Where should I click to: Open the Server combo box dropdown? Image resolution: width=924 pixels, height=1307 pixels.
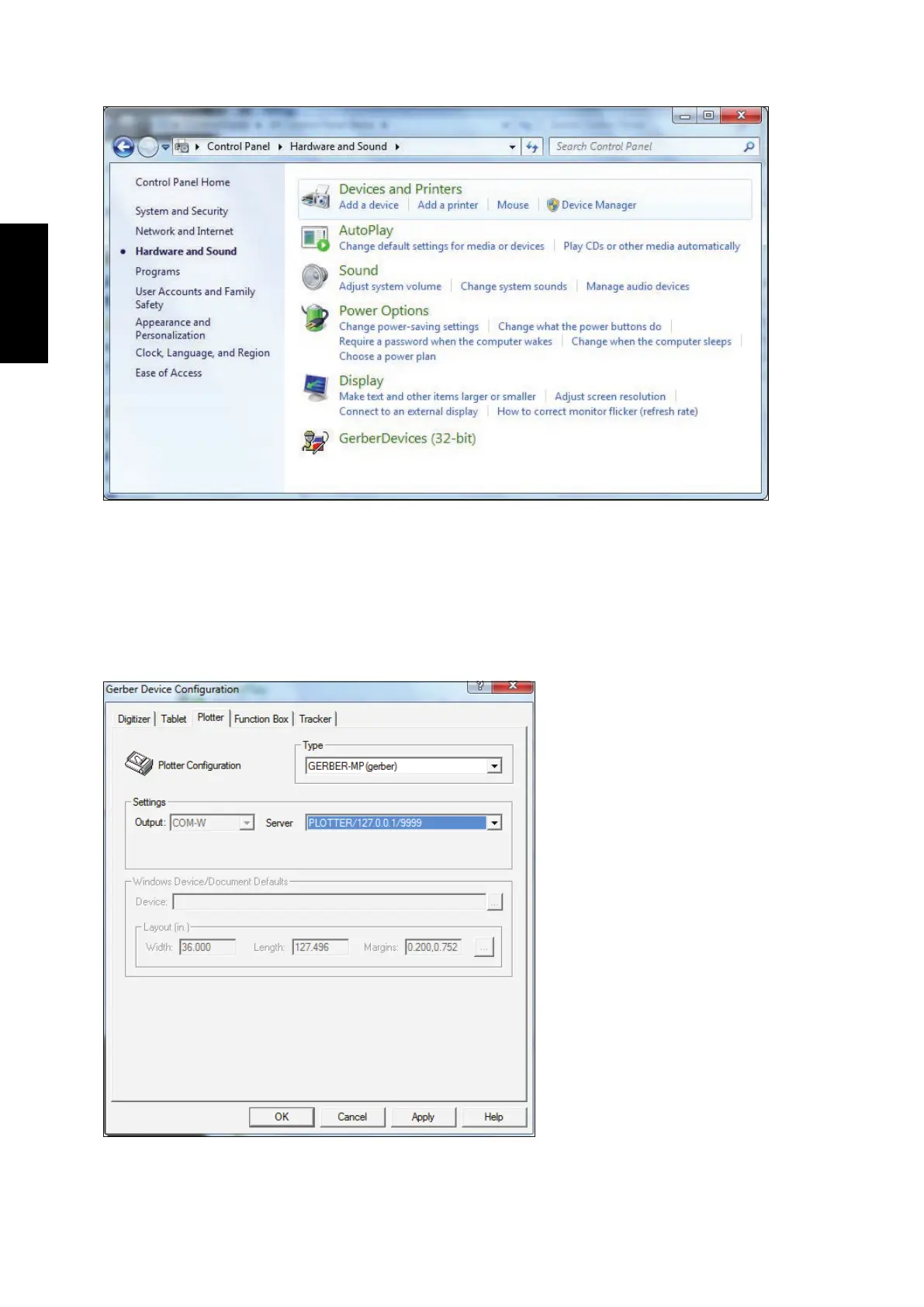494,823
